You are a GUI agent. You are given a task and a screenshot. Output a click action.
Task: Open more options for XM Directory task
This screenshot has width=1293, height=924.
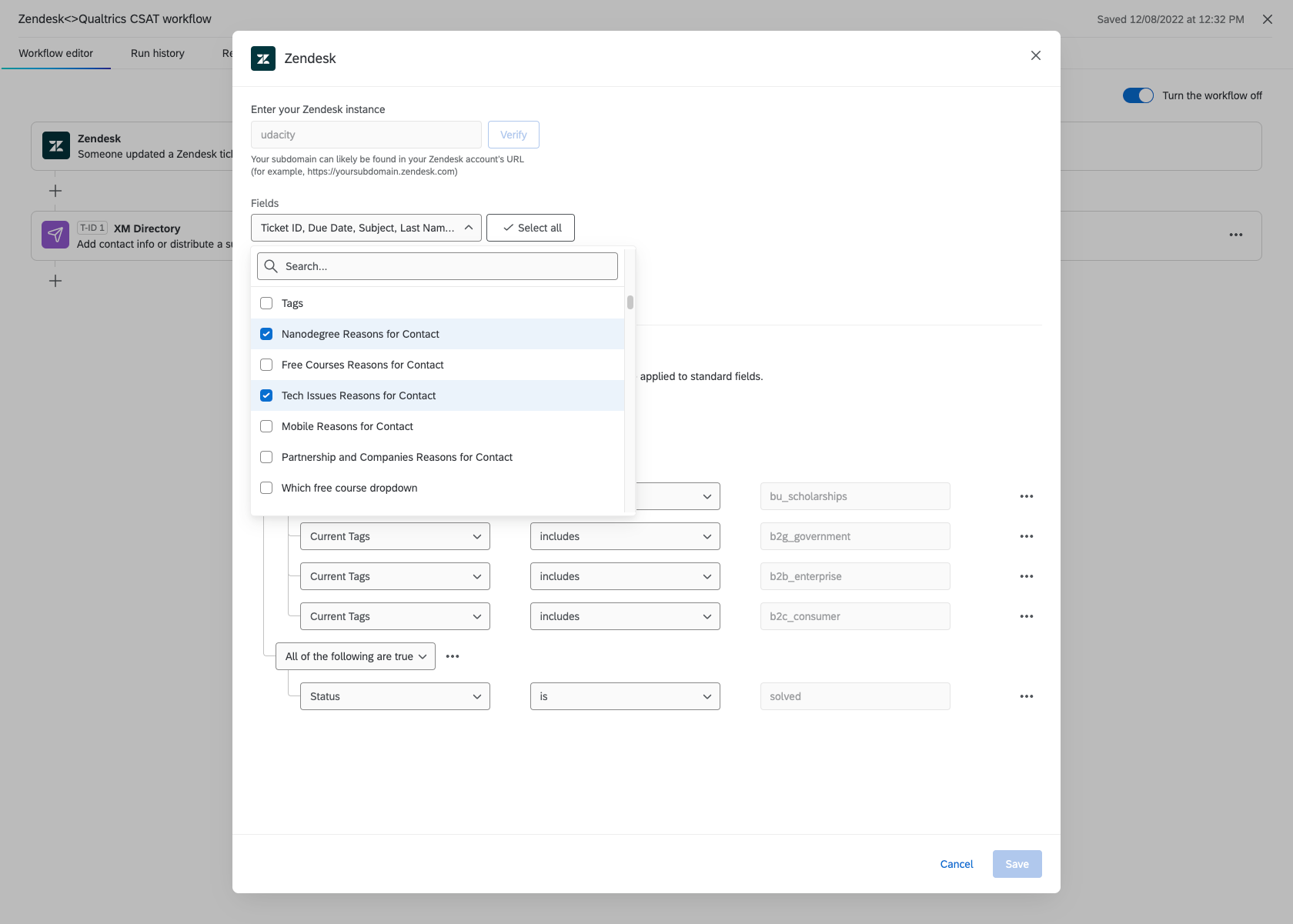point(1236,235)
